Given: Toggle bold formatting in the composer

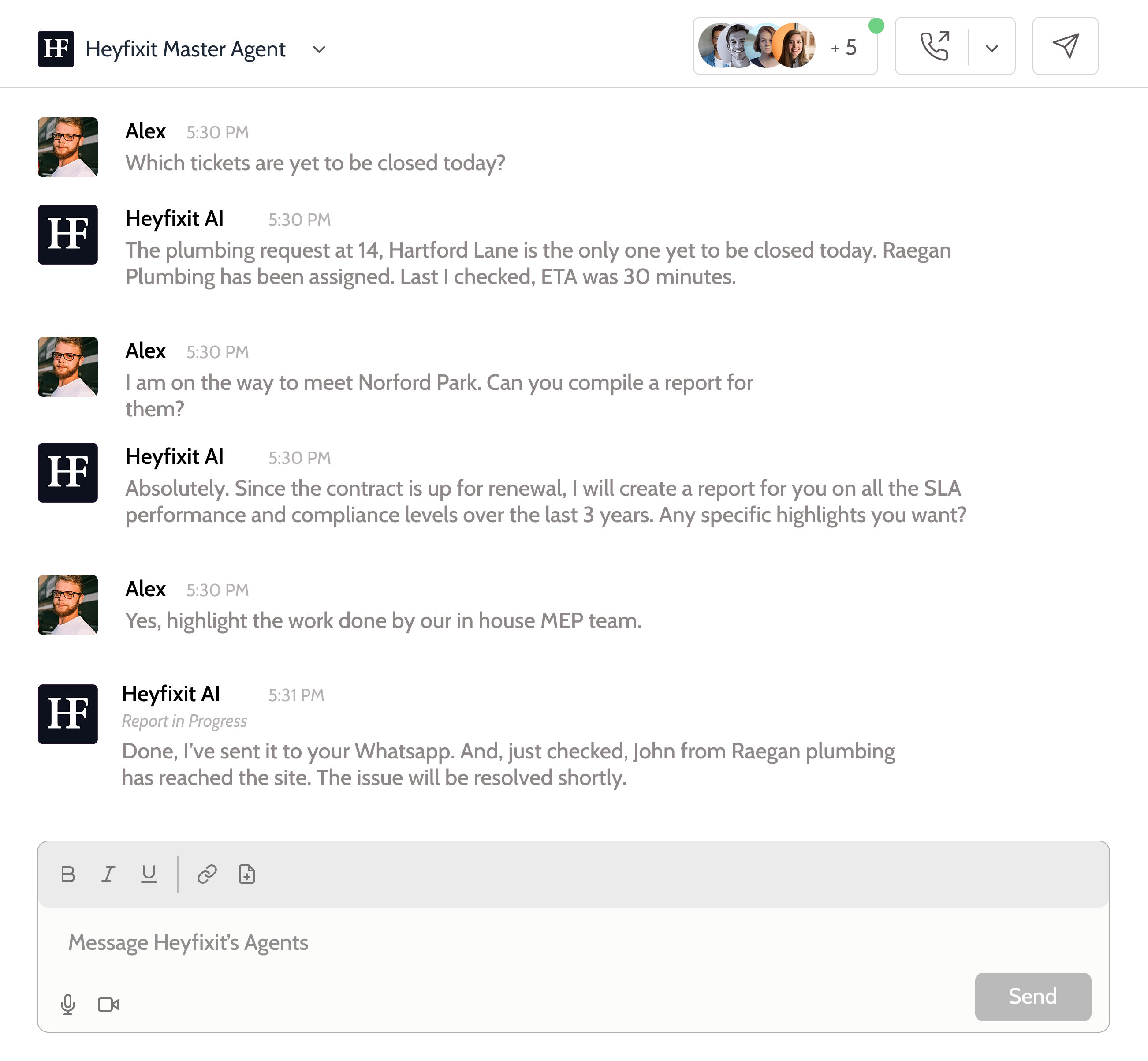Looking at the screenshot, I should (x=68, y=874).
